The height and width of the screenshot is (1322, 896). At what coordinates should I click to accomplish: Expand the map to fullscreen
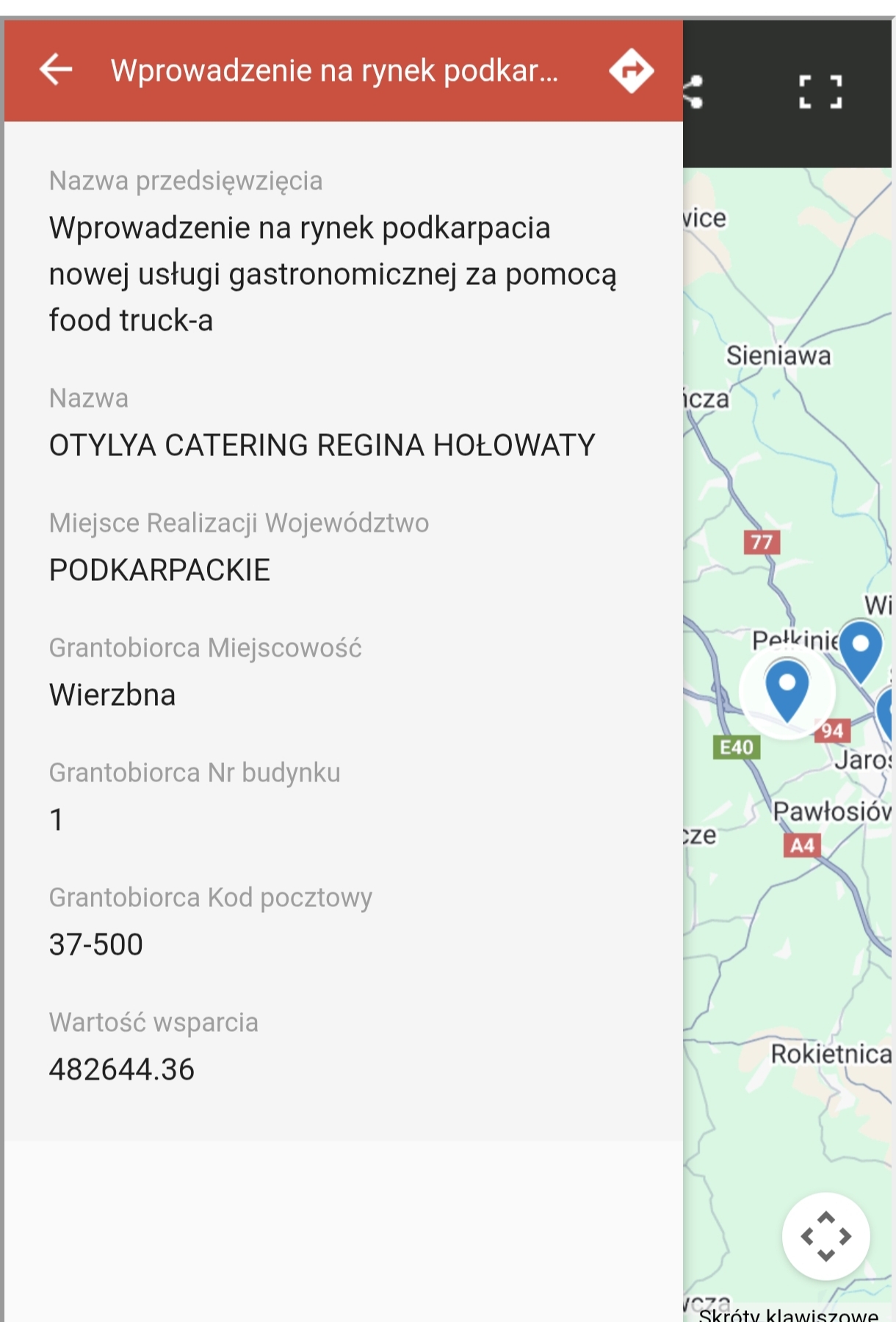point(820,93)
